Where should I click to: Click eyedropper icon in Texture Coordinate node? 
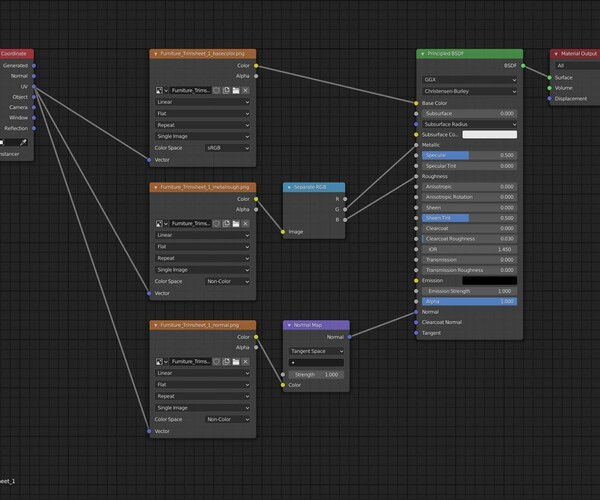(x=23, y=142)
